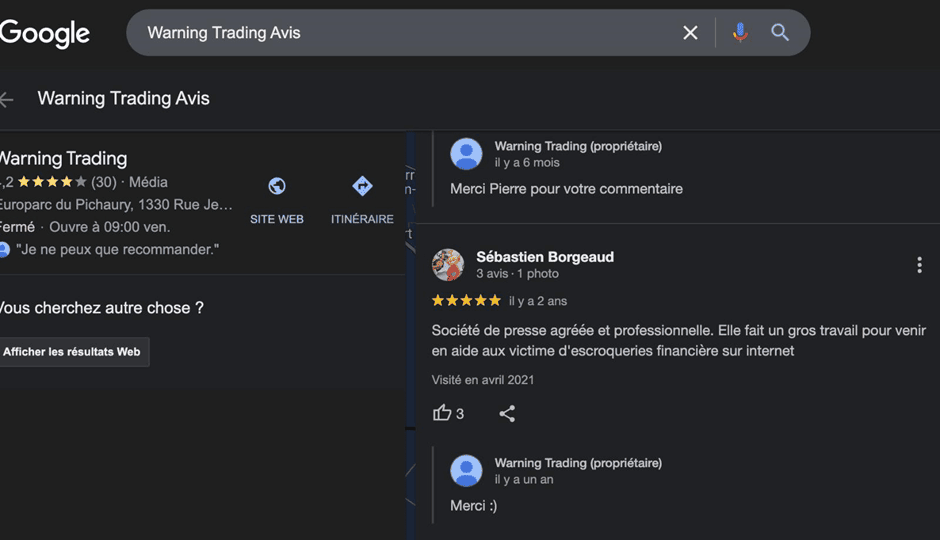Click the "Je ne peux que recommander." snippet
Image resolution: width=940 pixels, height=540 pixels.
pos(118,249)
